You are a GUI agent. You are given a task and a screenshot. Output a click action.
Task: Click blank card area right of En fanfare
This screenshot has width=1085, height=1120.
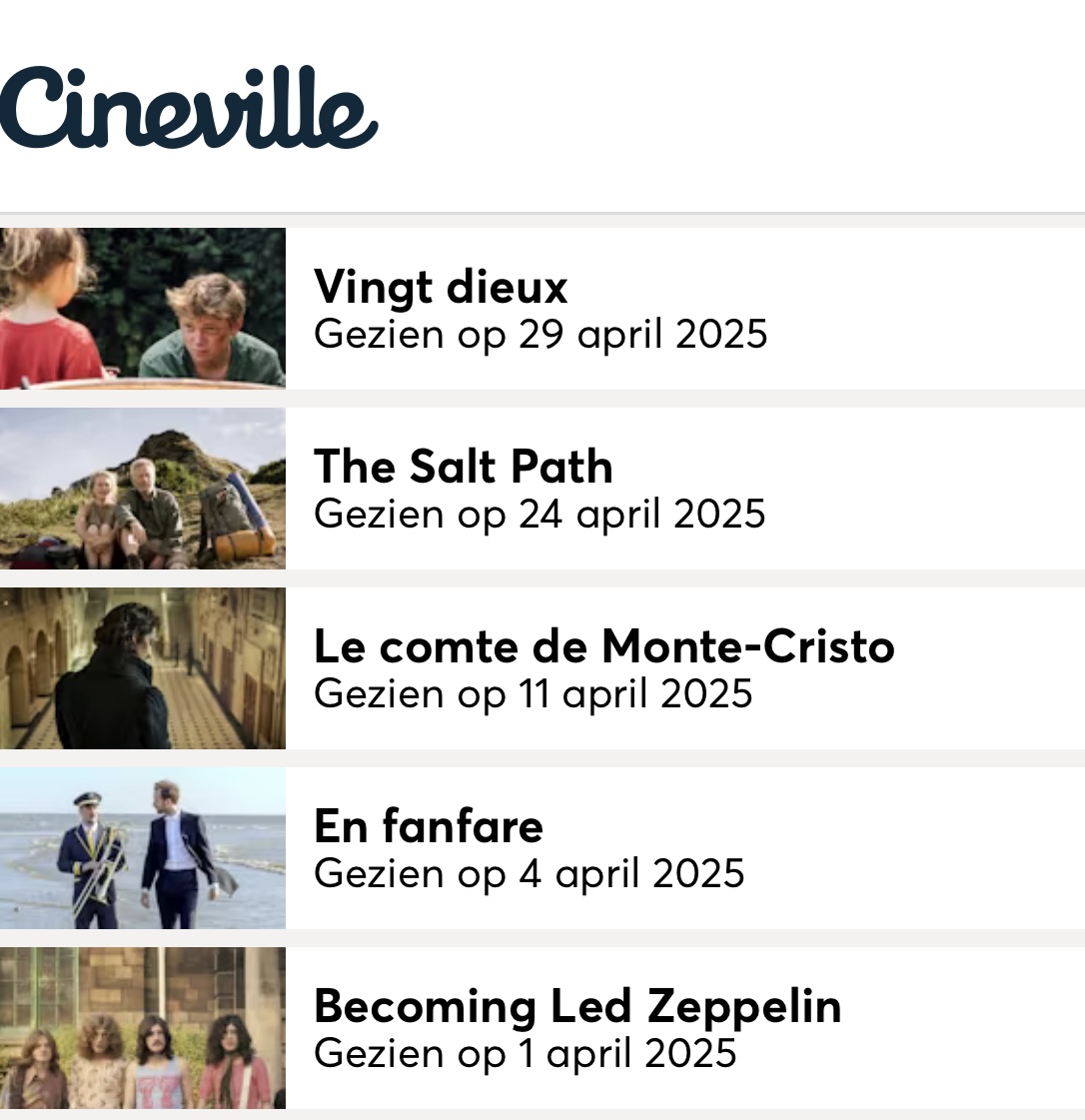pyautogui.click(x=921, y=848)
